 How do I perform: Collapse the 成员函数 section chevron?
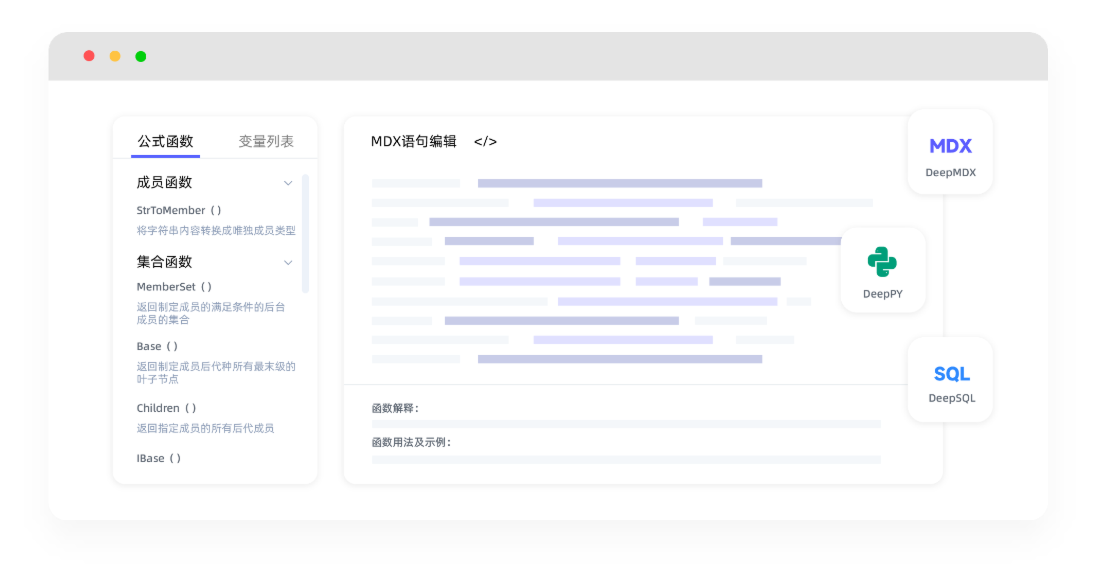pos(288,183)
